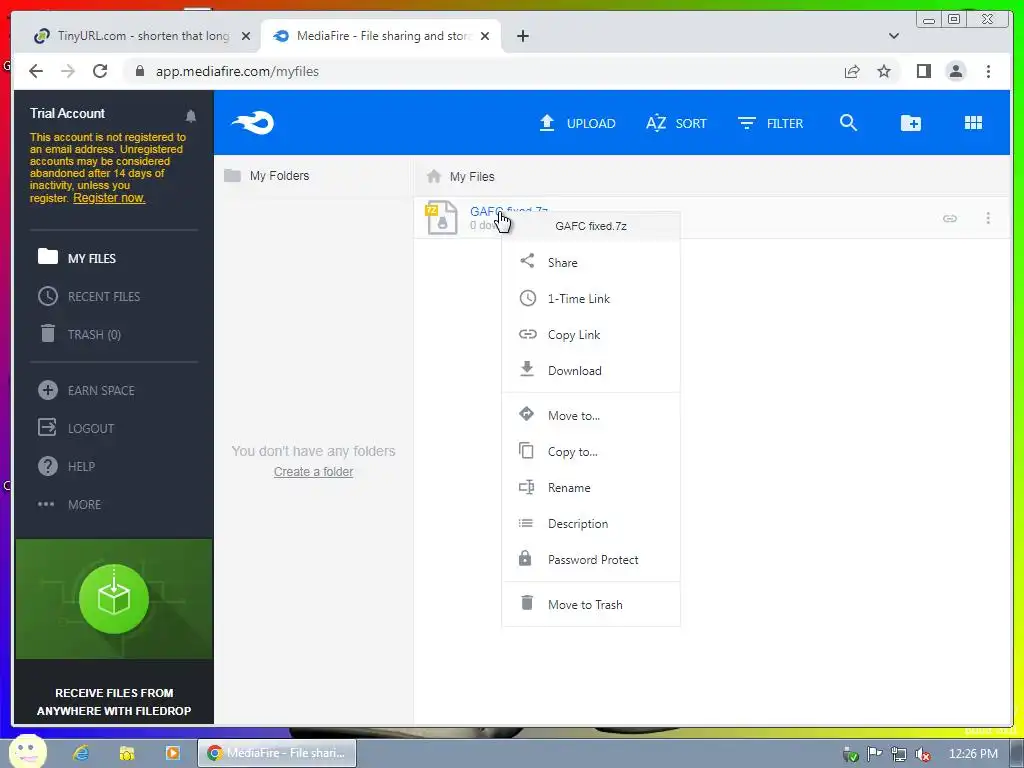Open Trash (0) in sidebar
The image size is (1024, 768).
pos(80,334)
